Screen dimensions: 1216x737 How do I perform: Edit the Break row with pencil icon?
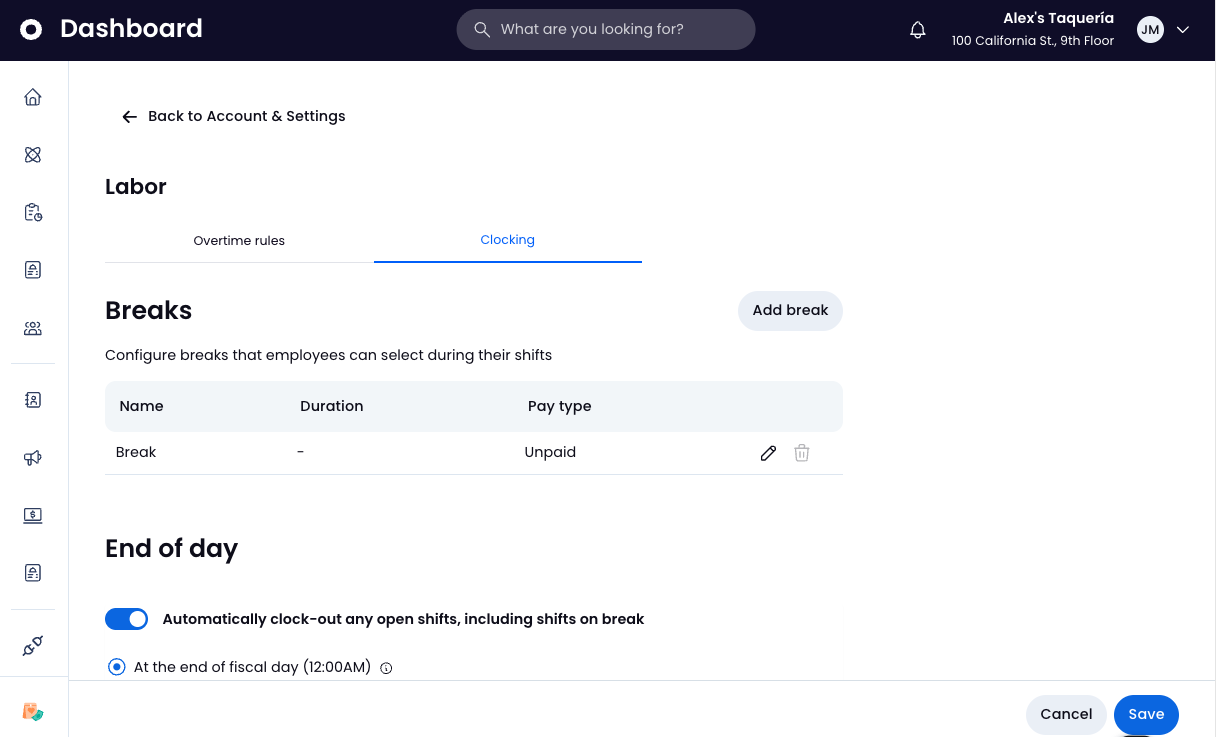click(768, 453)
